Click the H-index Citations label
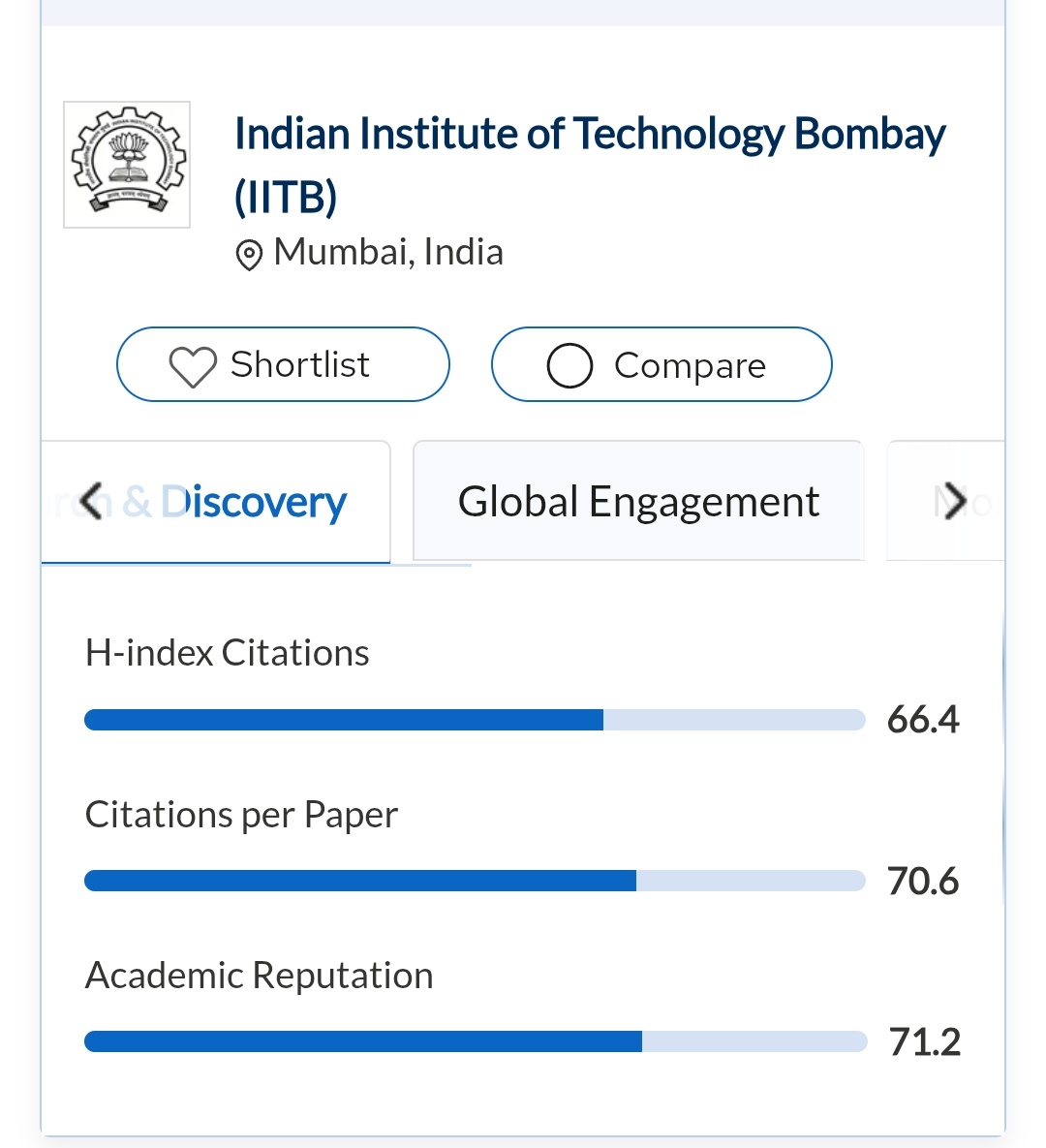 [x=228, y=653]
